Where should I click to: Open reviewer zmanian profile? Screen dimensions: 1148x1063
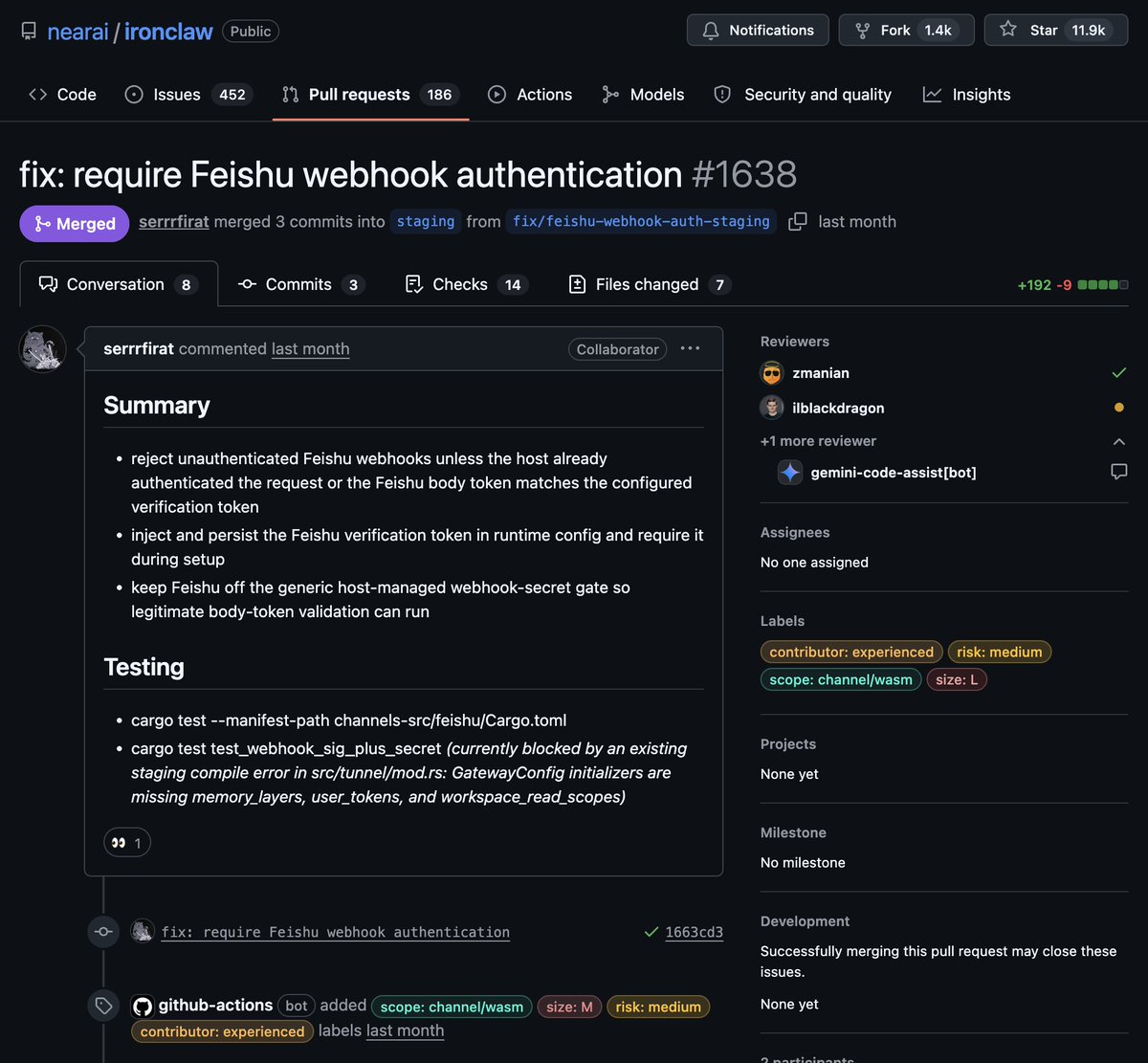pos(821,373)
